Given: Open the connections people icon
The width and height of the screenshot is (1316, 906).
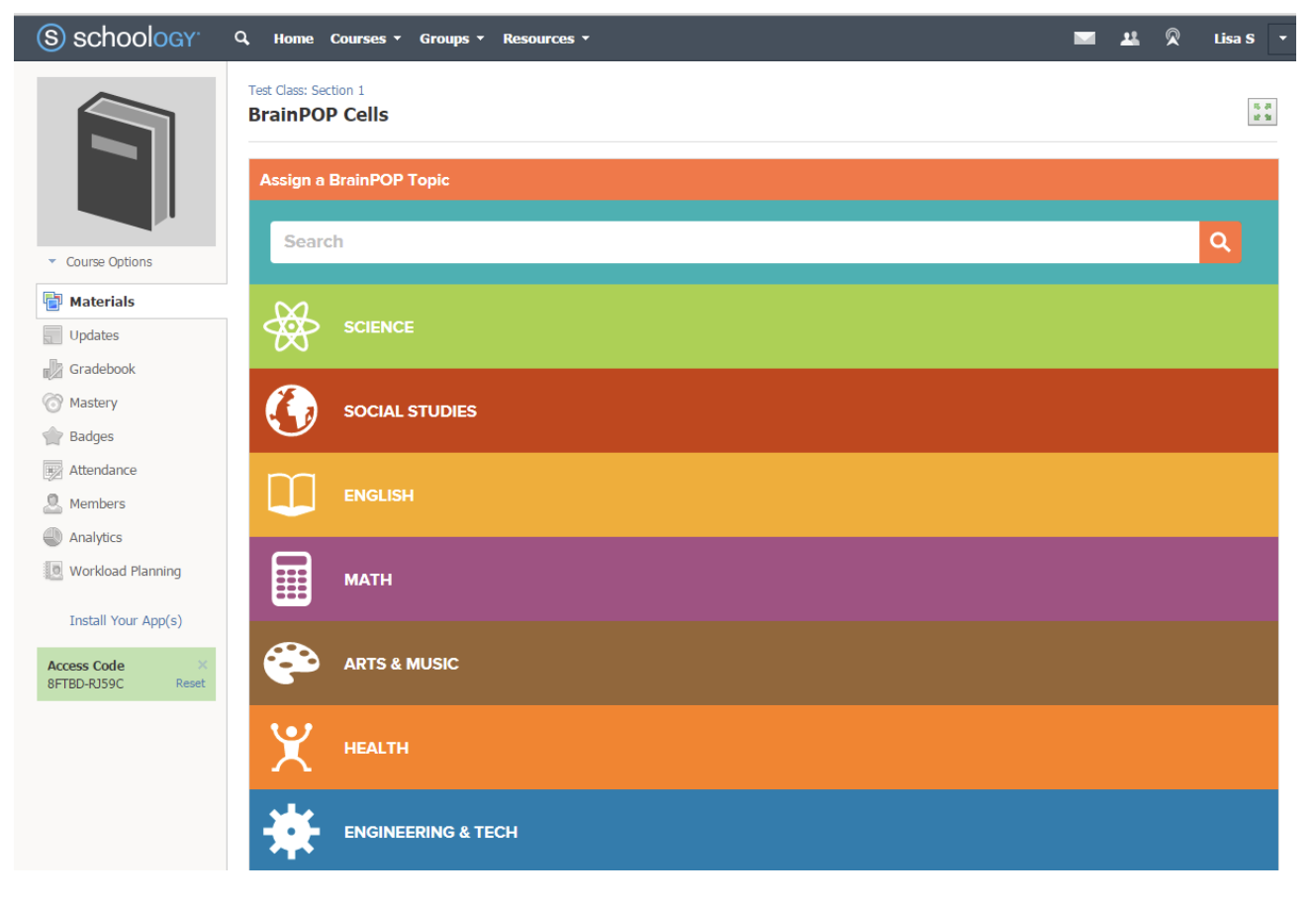Looking at the screenshot, I should pyautogui.click(x=1129, y=39).
